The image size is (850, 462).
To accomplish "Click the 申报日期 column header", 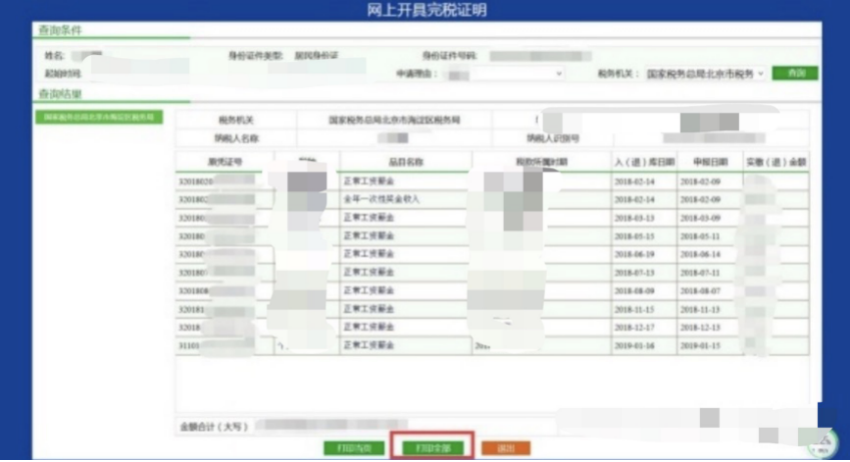I will (709, 161).
